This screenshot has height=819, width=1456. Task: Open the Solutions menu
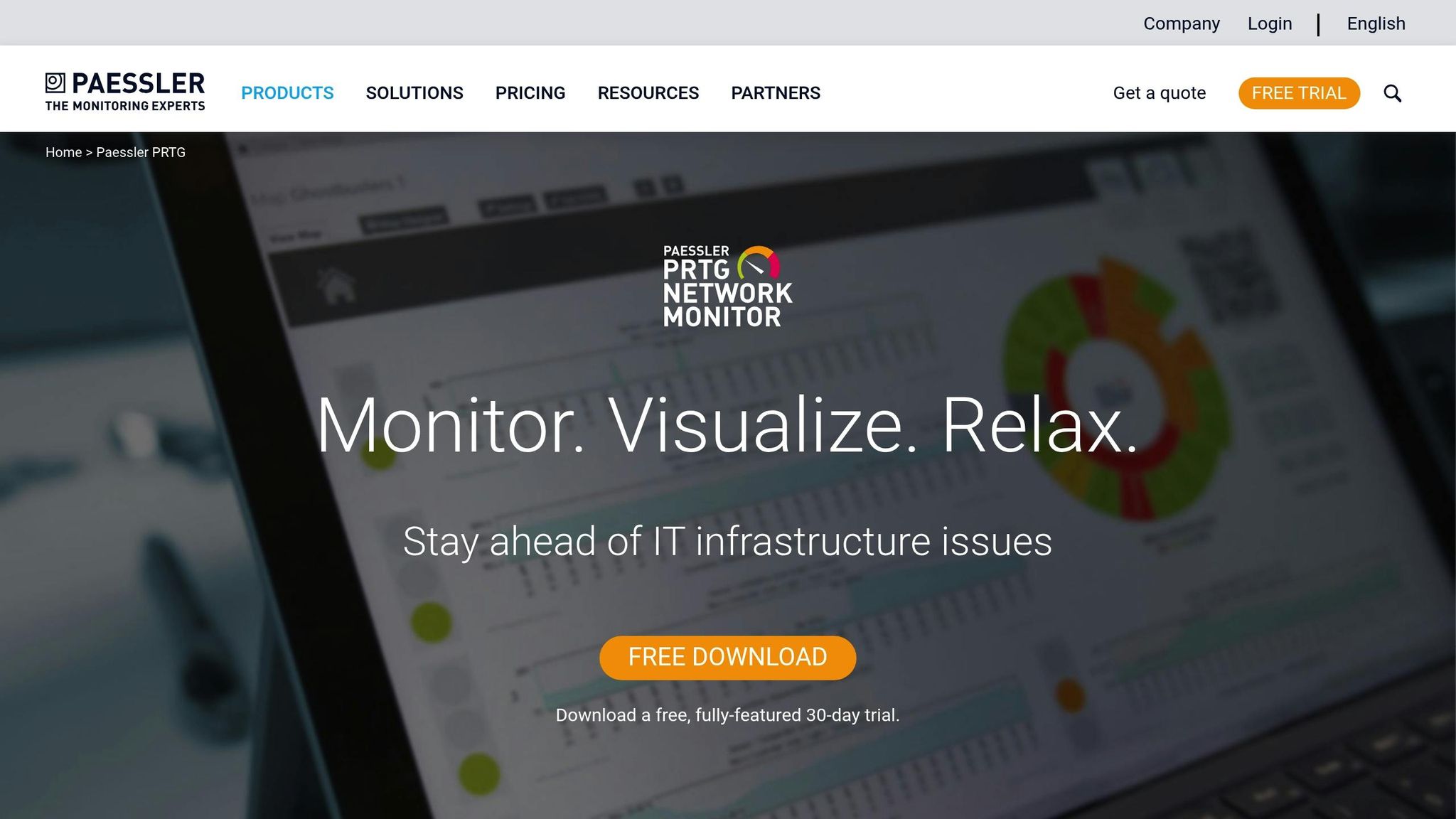(414, 92)
